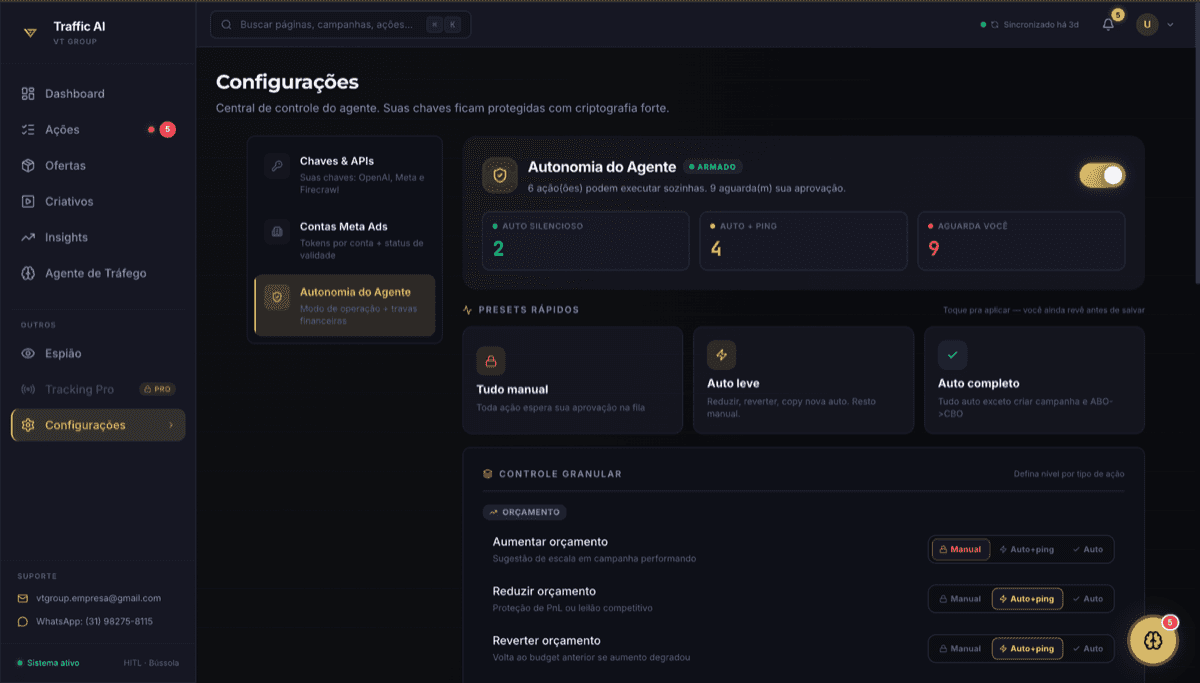Viewport: 1200px width, 683px height.
Task: Click the Traffic AI logo icon
Action: point(30,33)
